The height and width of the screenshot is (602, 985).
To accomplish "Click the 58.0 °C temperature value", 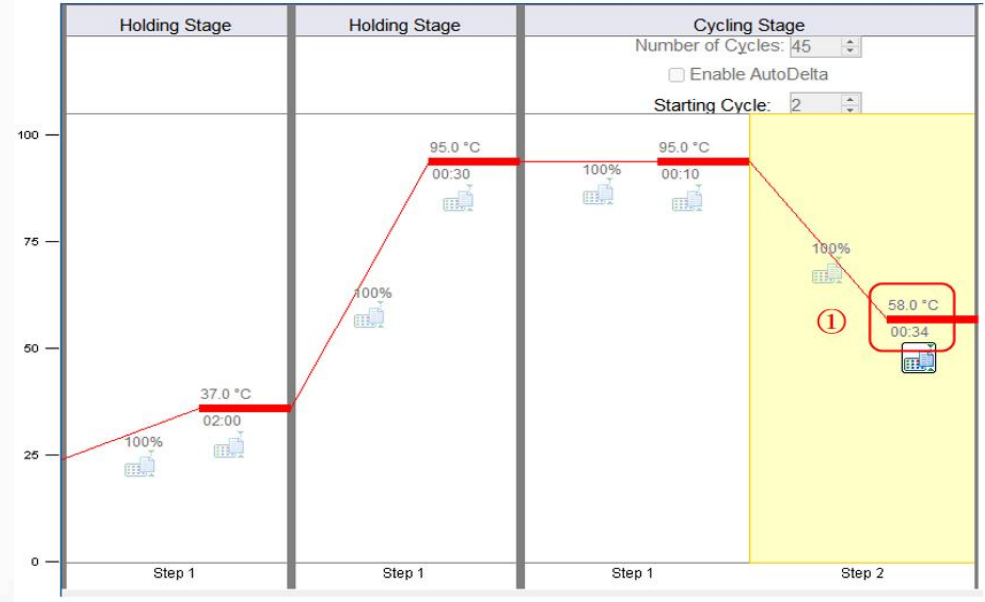I will tap(913, 305).
